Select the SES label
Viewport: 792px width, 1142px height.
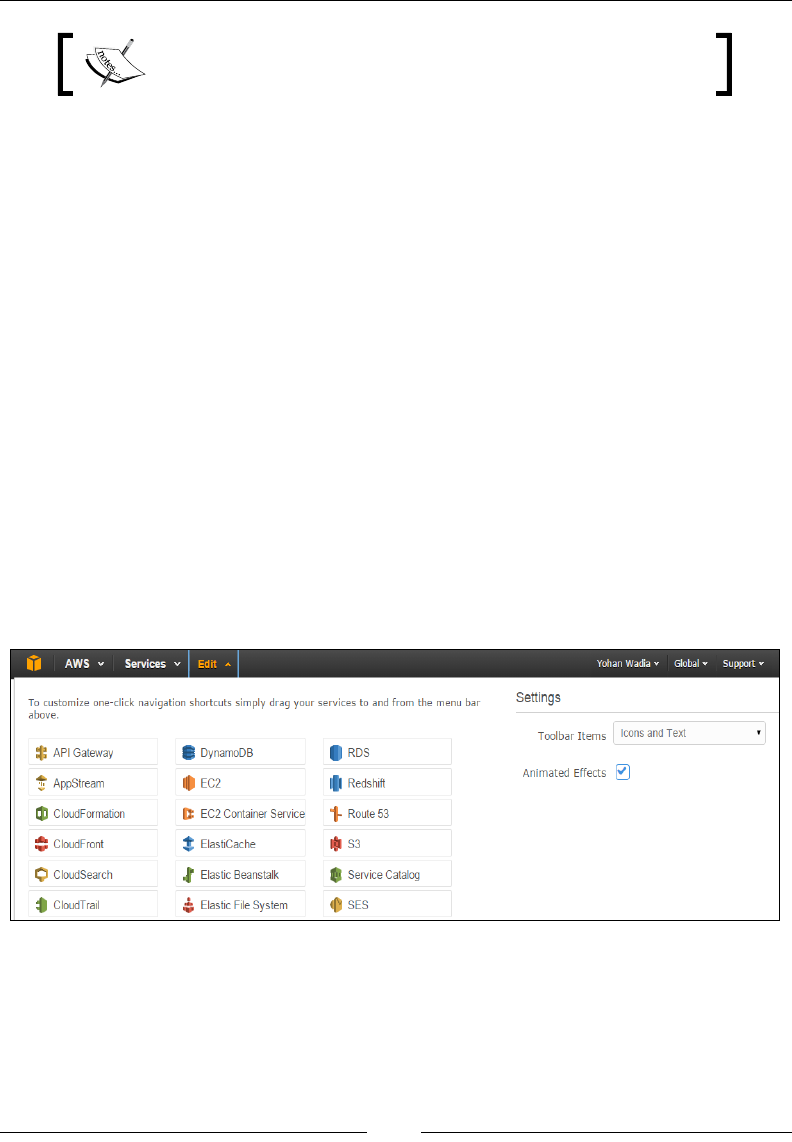coord(358,905)
